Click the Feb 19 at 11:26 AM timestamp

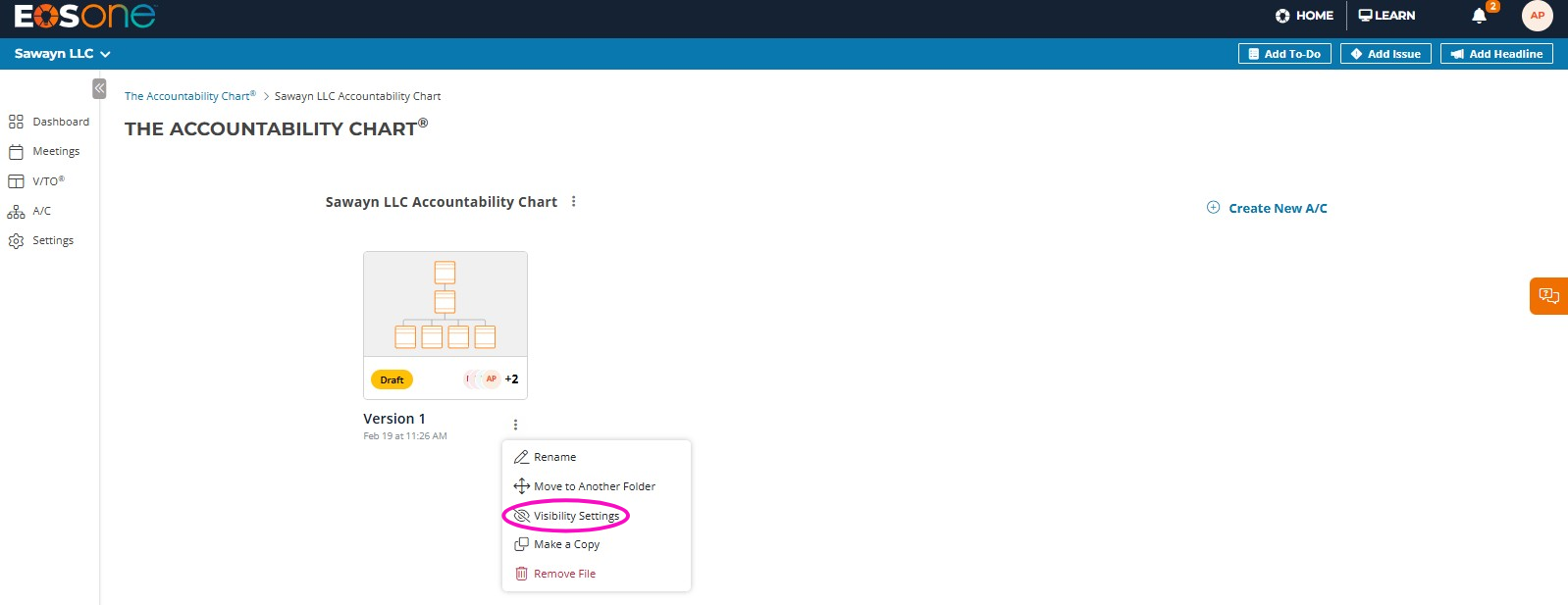click(405, 436)
